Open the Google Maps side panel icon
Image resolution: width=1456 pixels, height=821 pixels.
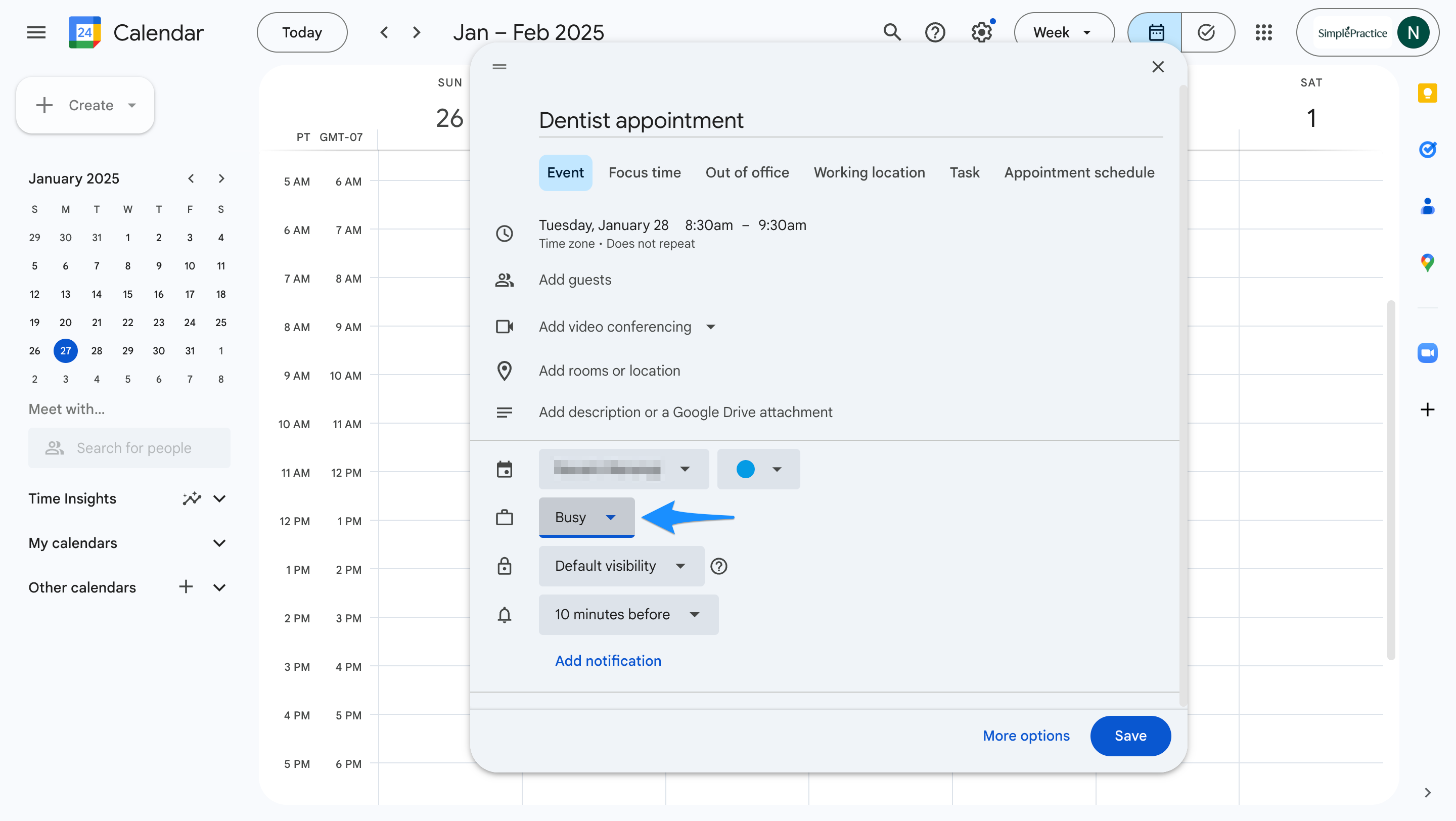(x=1427, y=262)
